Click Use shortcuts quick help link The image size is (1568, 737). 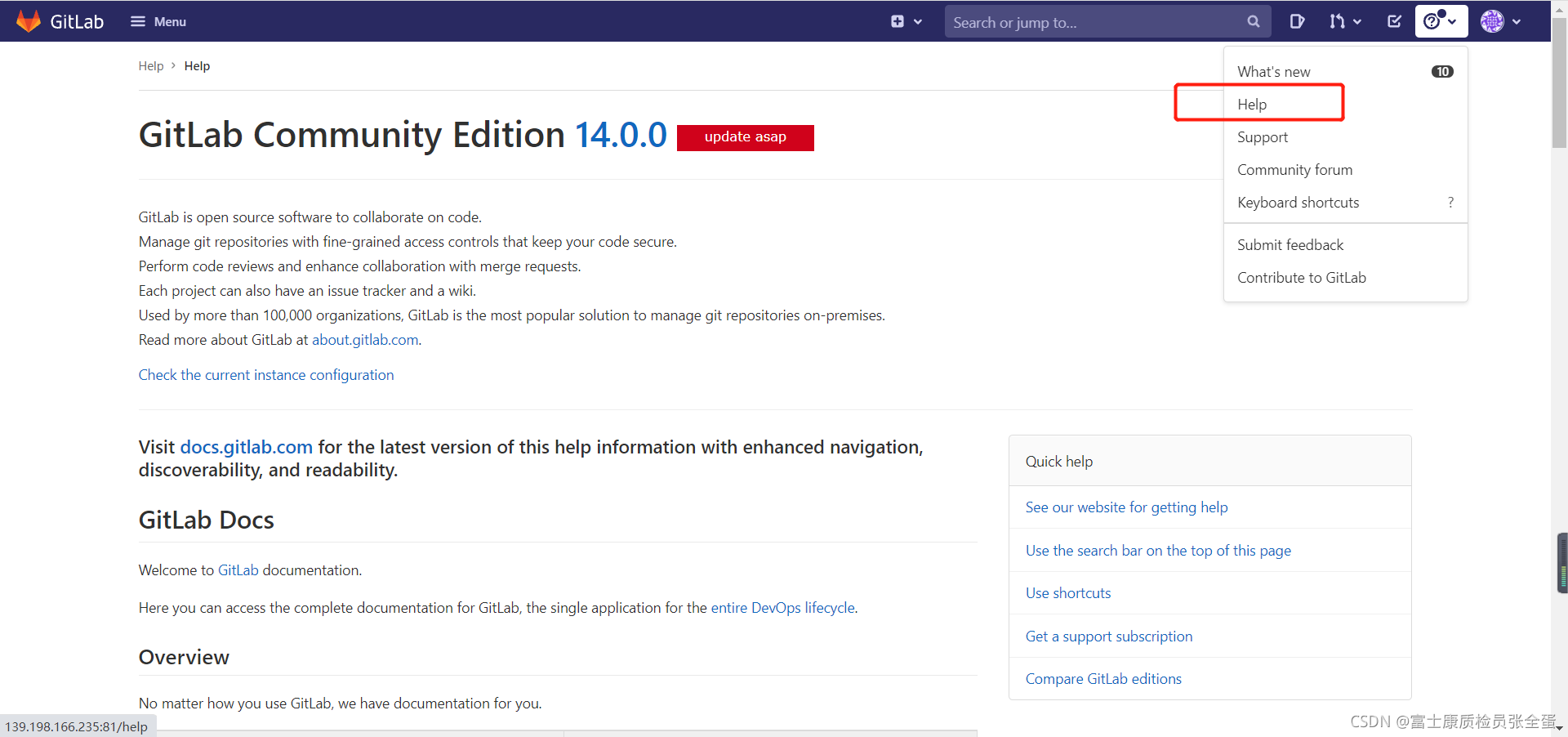tap(1068, 593)
